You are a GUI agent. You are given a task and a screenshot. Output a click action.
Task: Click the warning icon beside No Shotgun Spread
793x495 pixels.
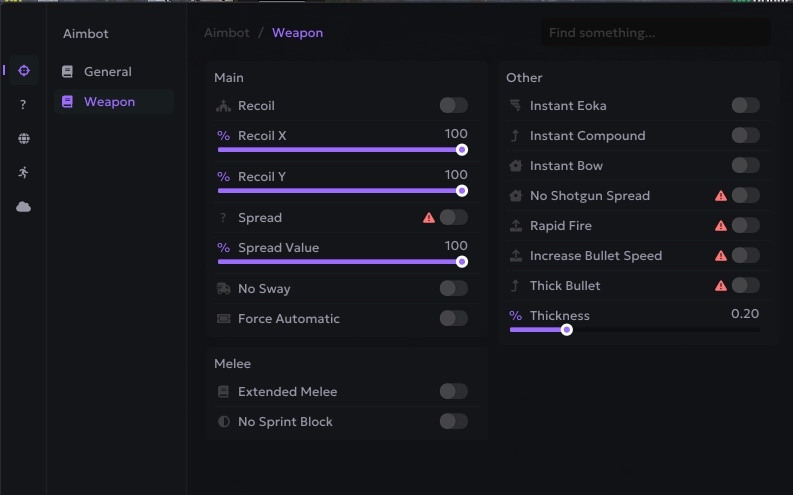click(x=721, y=196)
